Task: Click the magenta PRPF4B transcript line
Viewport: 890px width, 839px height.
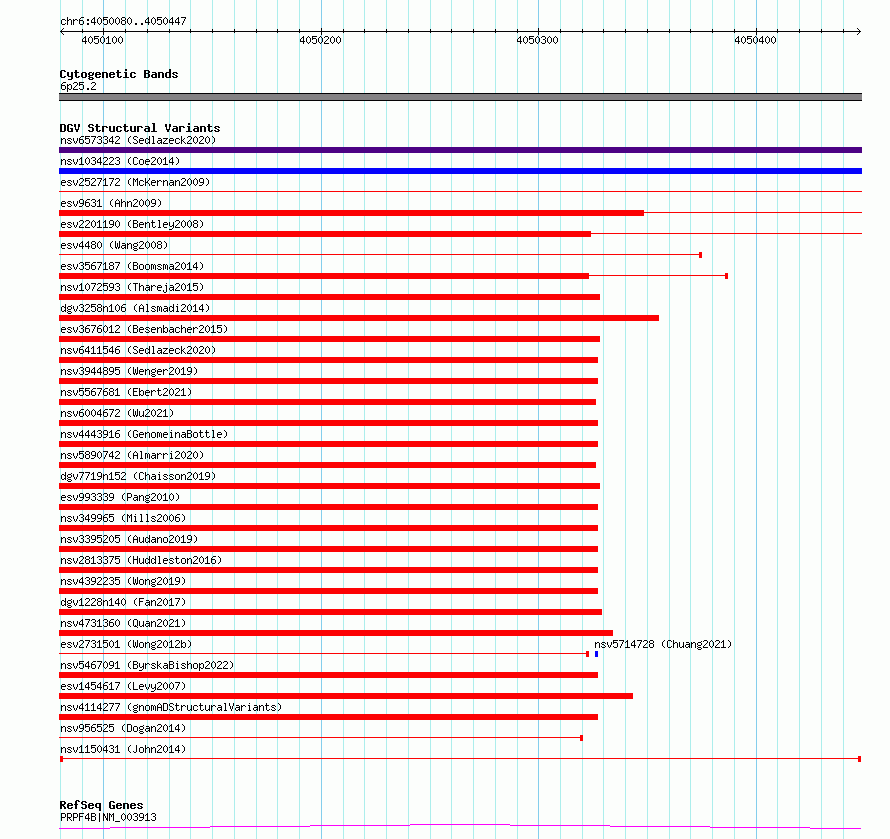Action: pyautogui.click(x=460, y=826)
